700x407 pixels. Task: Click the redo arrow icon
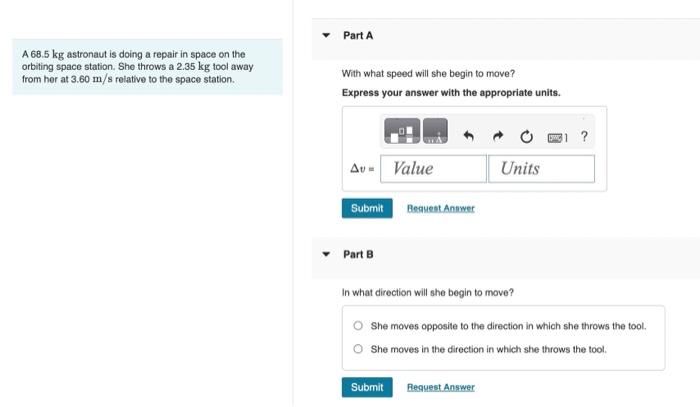click(x=498, y=136)
